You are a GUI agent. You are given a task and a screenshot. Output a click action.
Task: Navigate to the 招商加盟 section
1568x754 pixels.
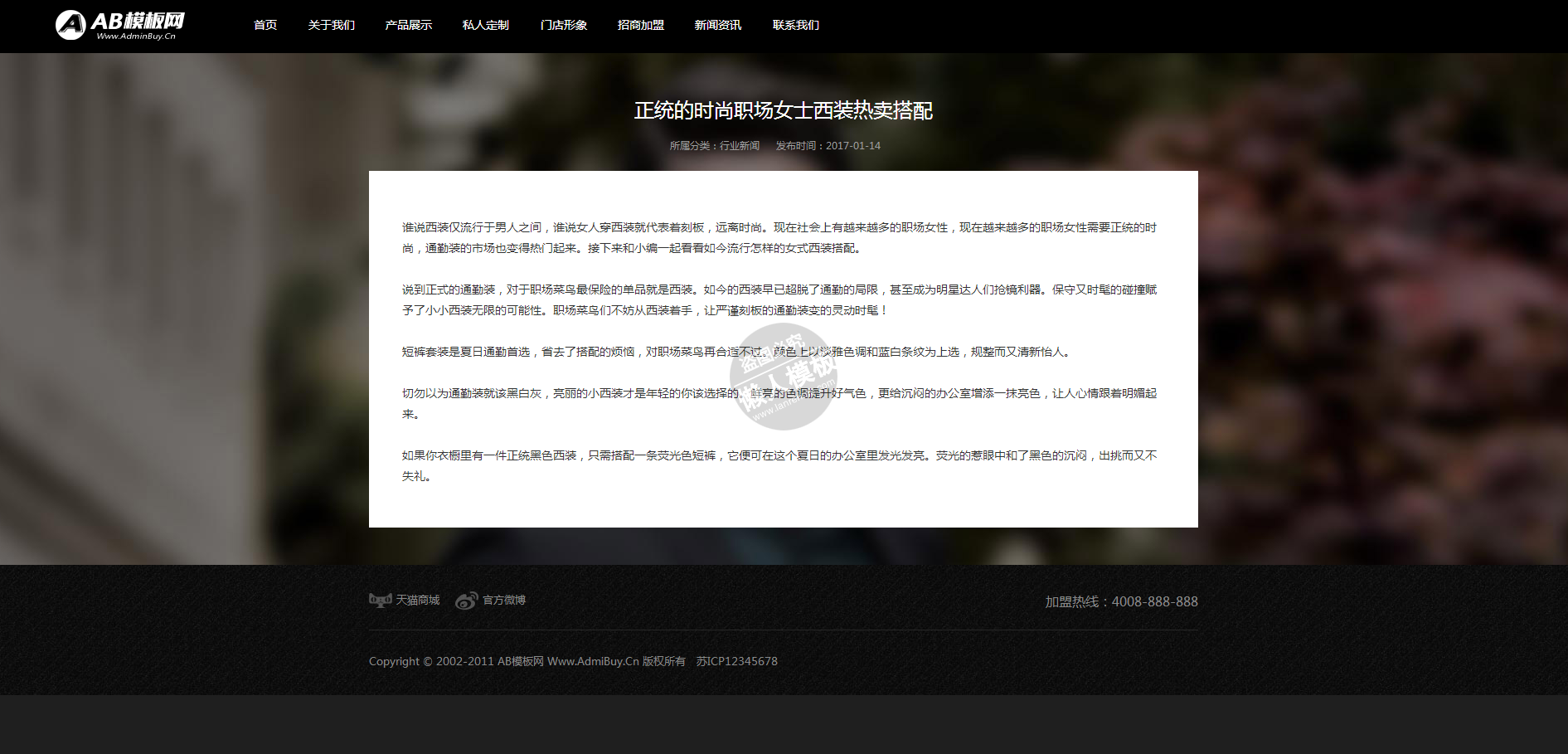(x=641, y=25)
